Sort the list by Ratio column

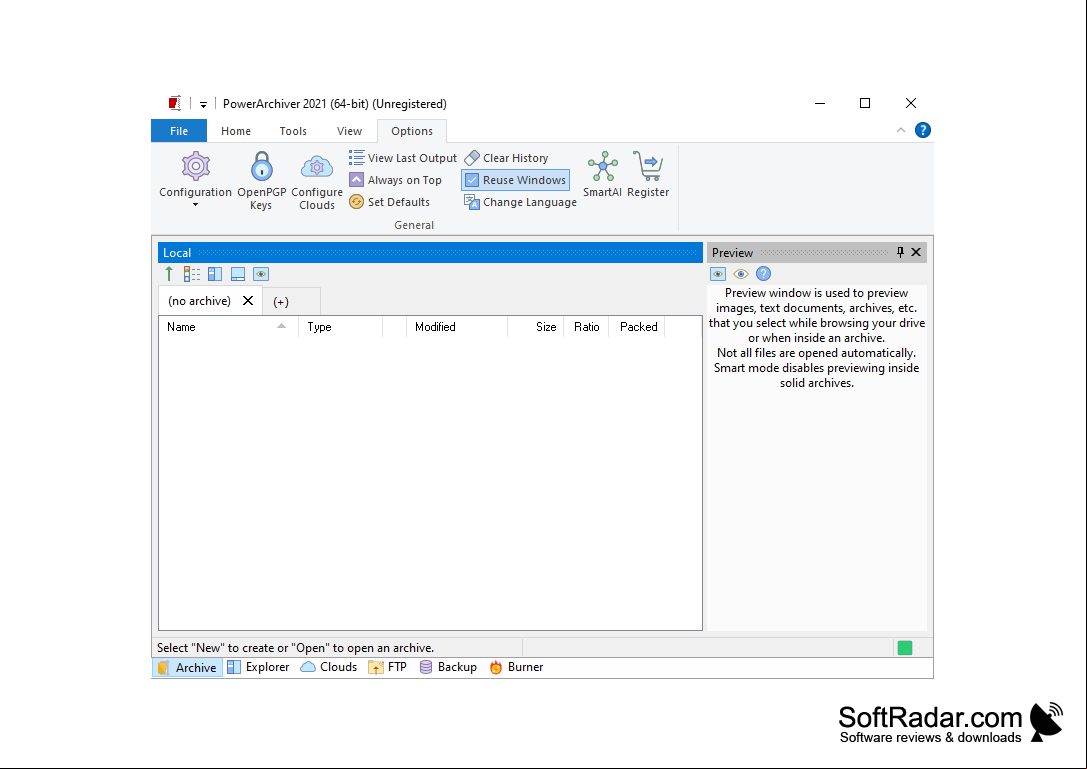click(x=586, y=327)
